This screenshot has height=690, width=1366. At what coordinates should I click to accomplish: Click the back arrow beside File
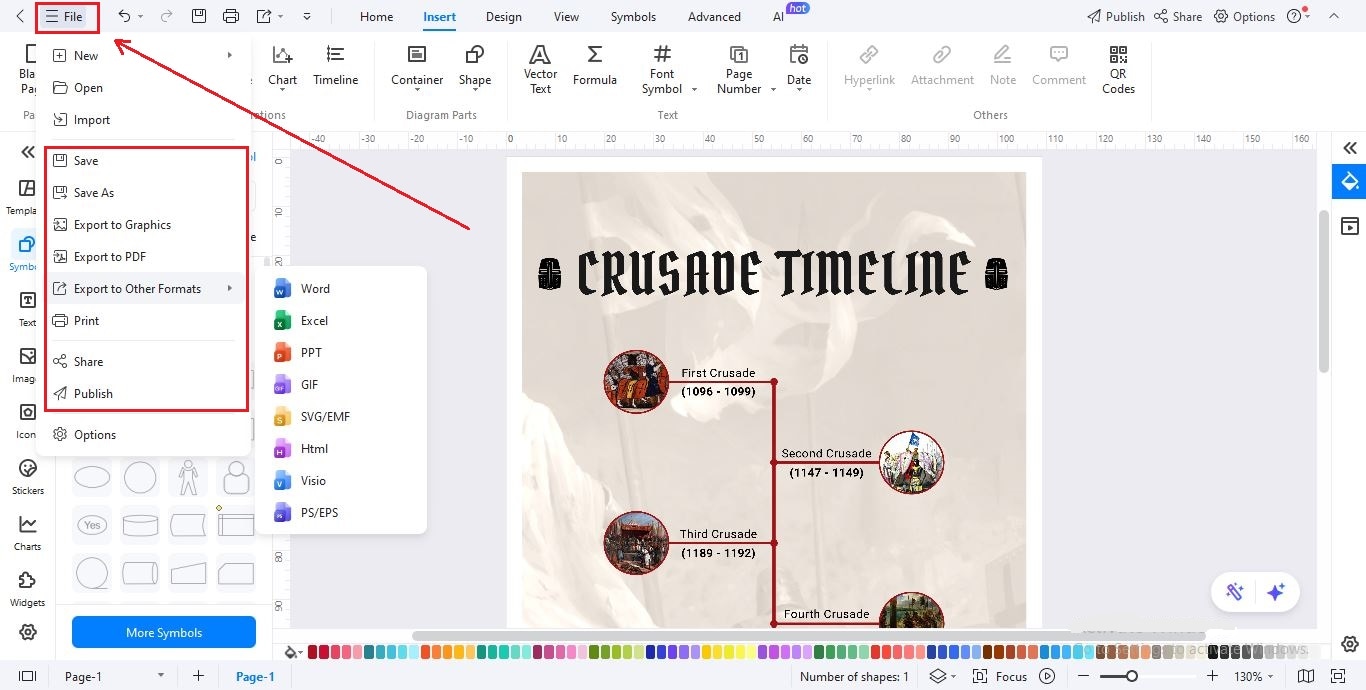click(20, 16)
